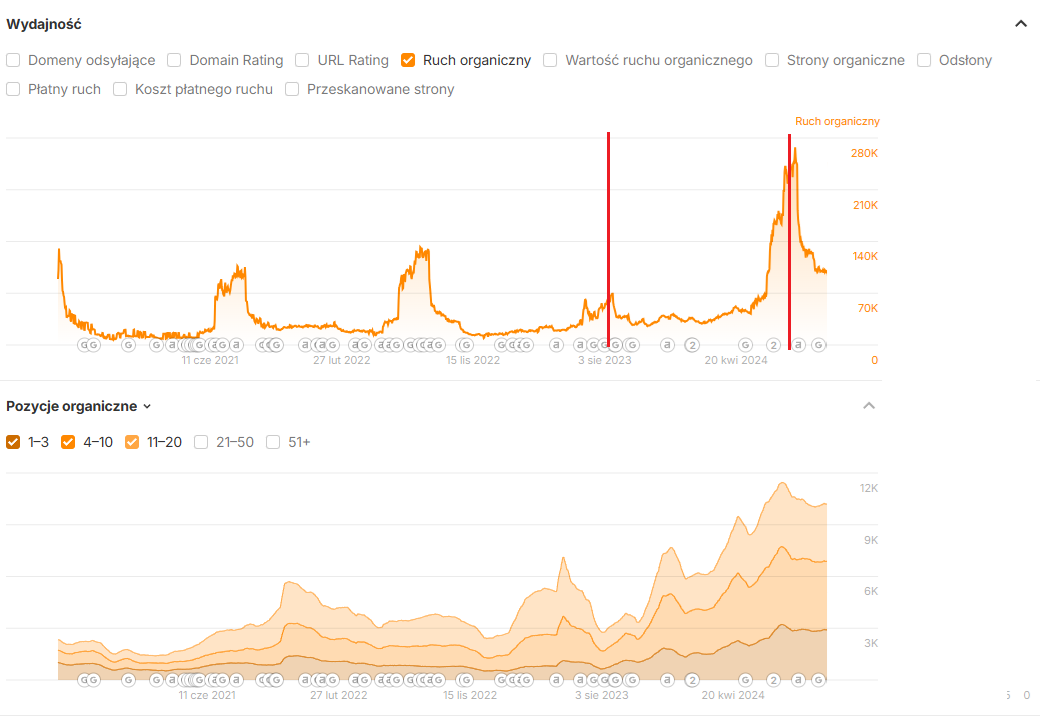The height and width of the screenshot is (725, 1040).
Task: Enable the Domeny odsyłające checkbox
Action: (x=14, y=60)
